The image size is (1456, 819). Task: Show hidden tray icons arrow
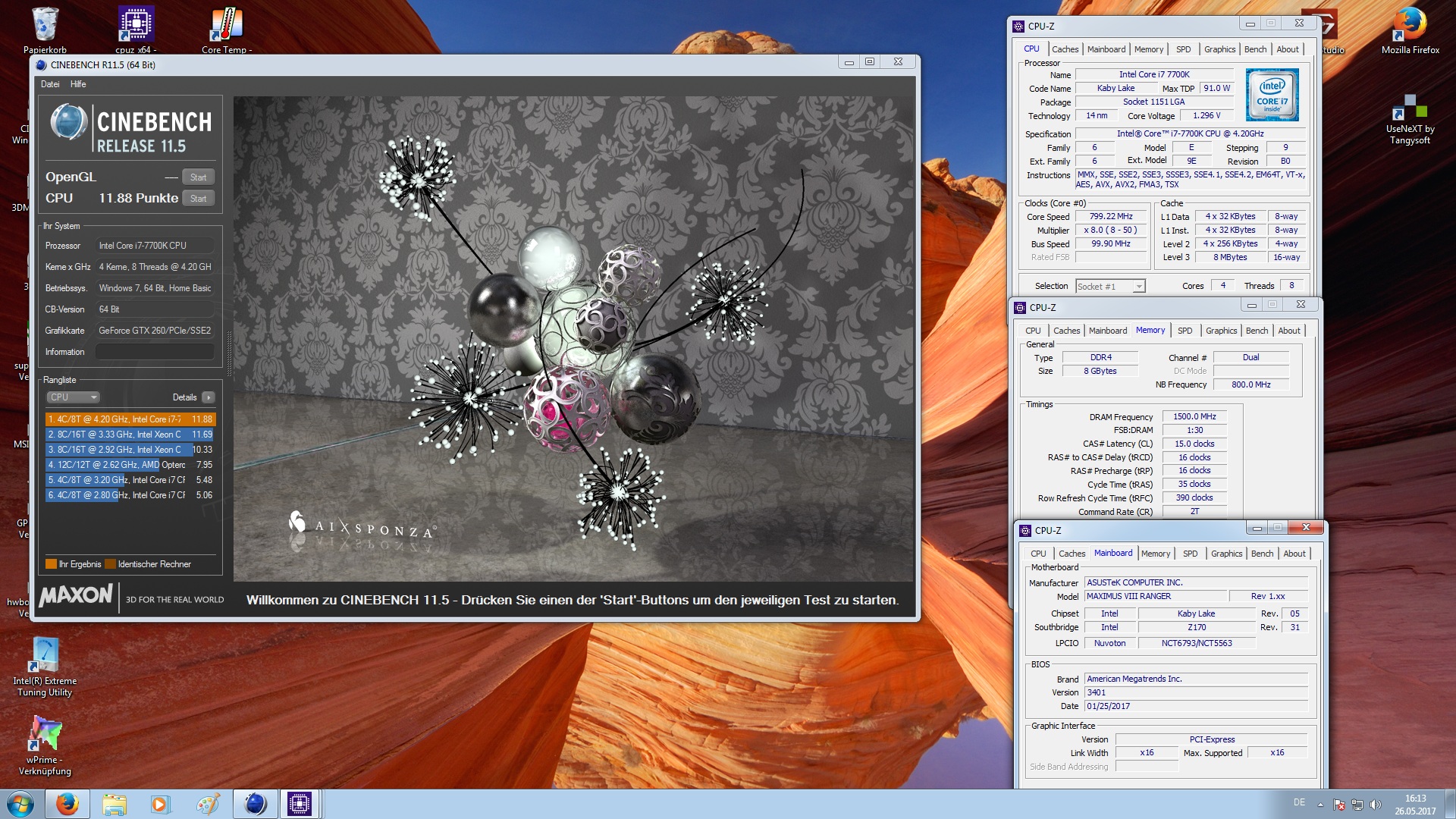tap(1320, 805)
